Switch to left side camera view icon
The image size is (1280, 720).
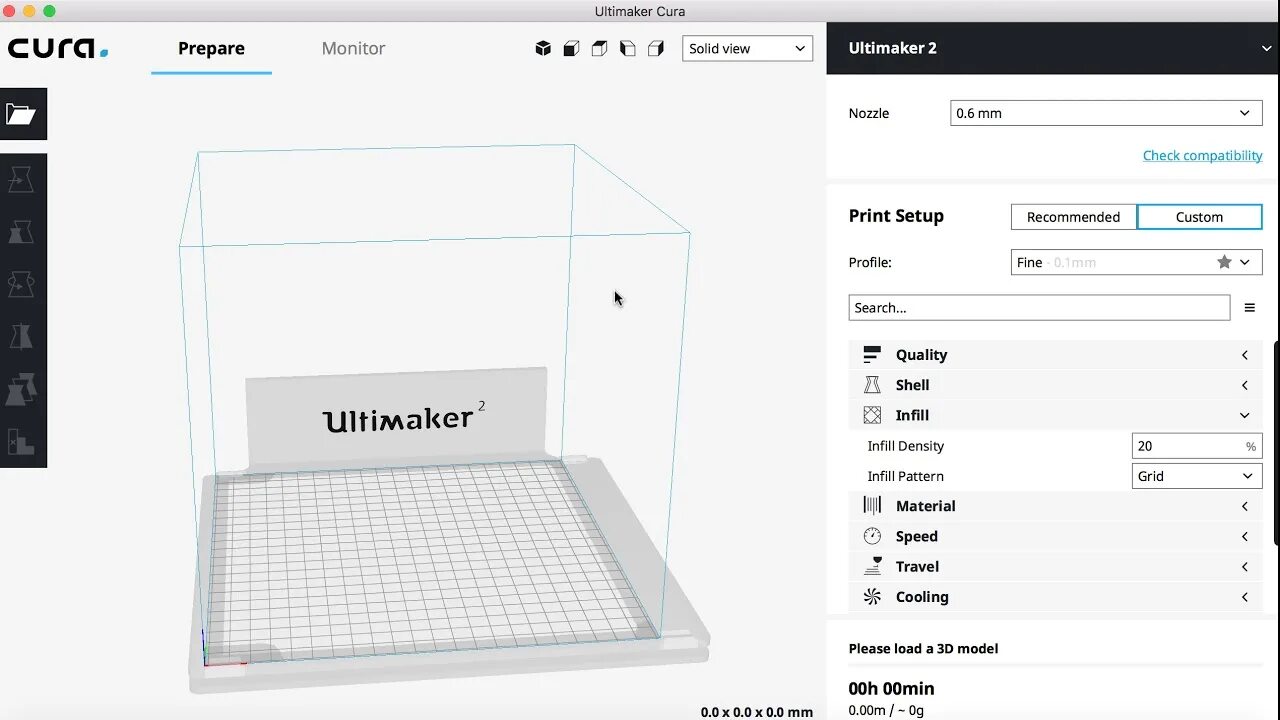click(627, 48)
